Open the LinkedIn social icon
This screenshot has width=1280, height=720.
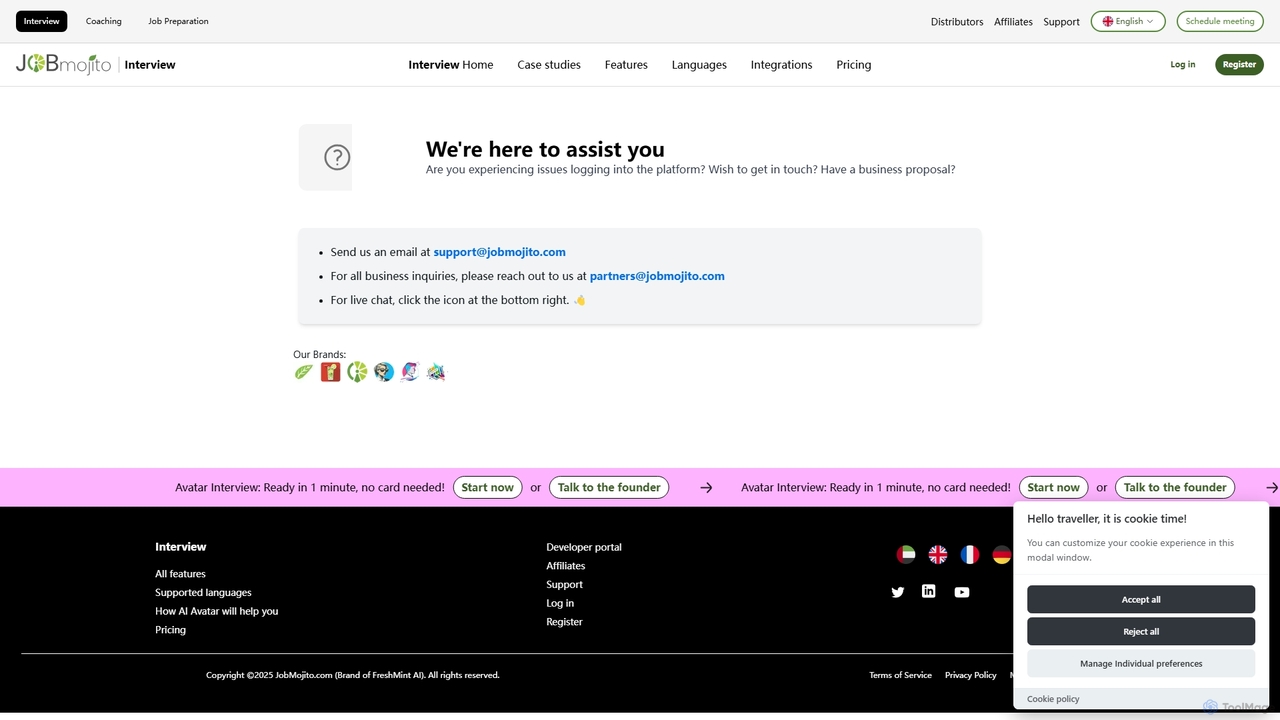pyautogui.click(x=929, y=591)
